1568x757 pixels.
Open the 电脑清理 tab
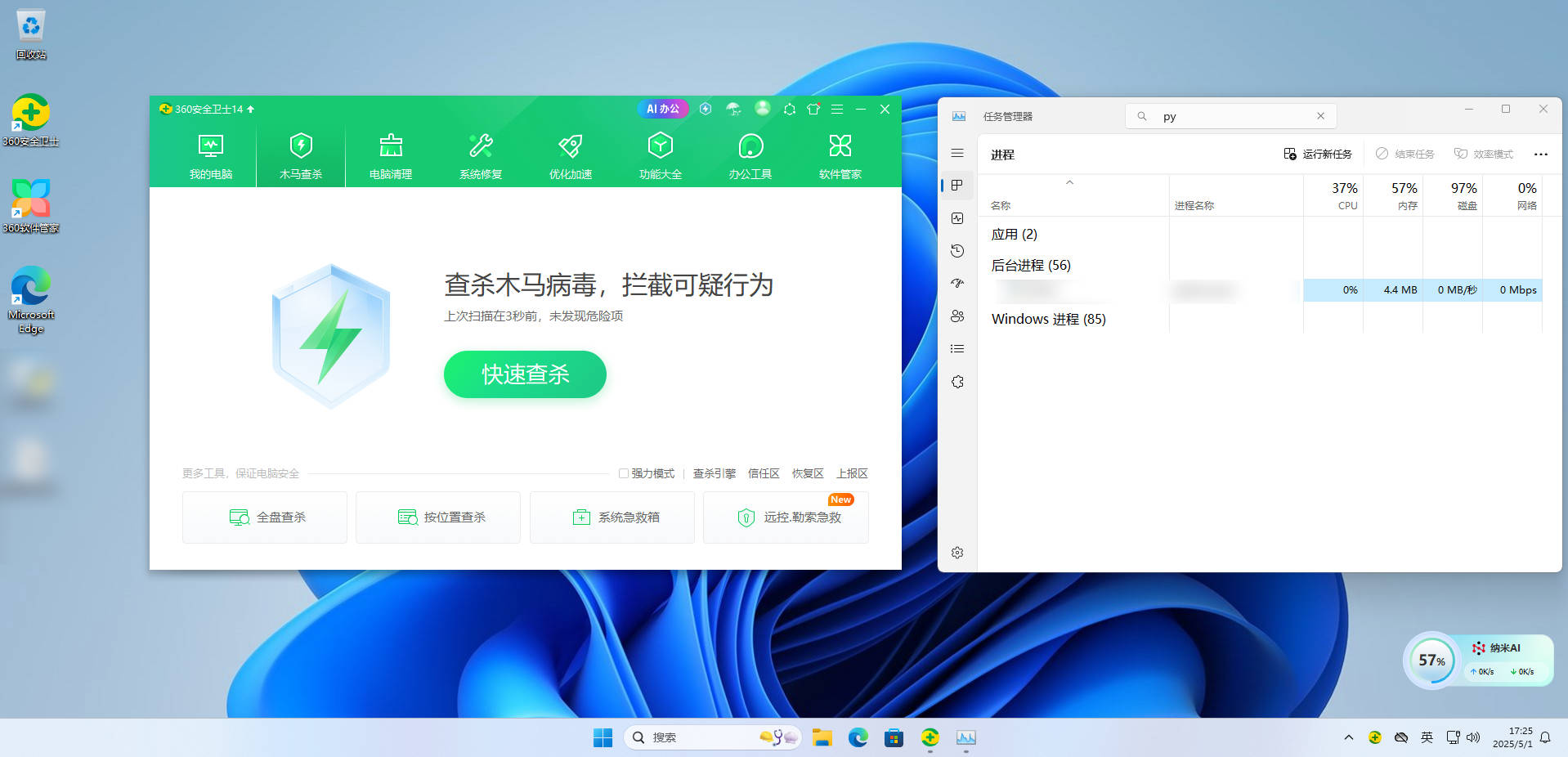(x=391, y=157)
